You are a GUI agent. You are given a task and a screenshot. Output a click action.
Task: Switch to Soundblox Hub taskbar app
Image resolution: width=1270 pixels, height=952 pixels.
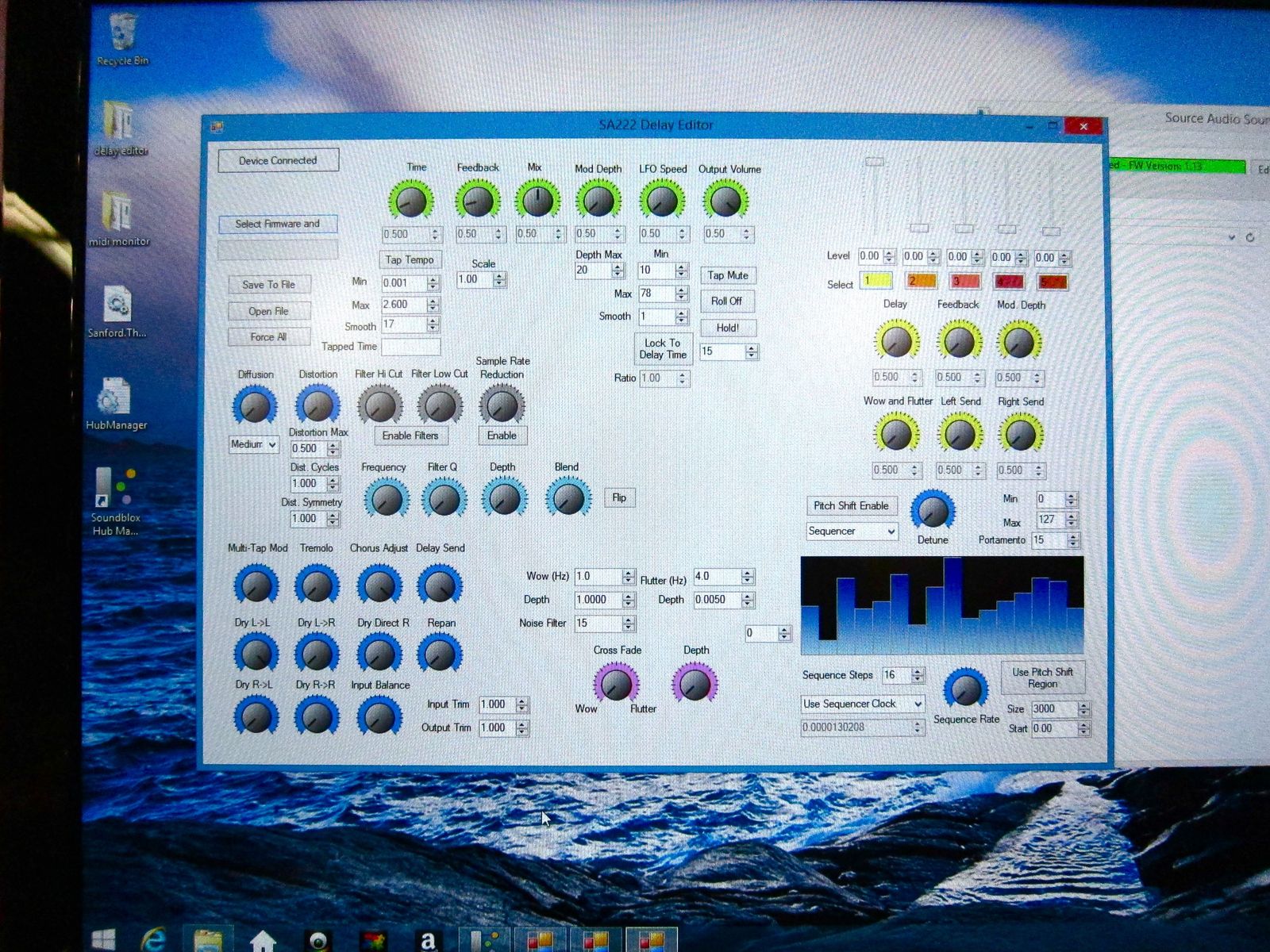point(486,941)
